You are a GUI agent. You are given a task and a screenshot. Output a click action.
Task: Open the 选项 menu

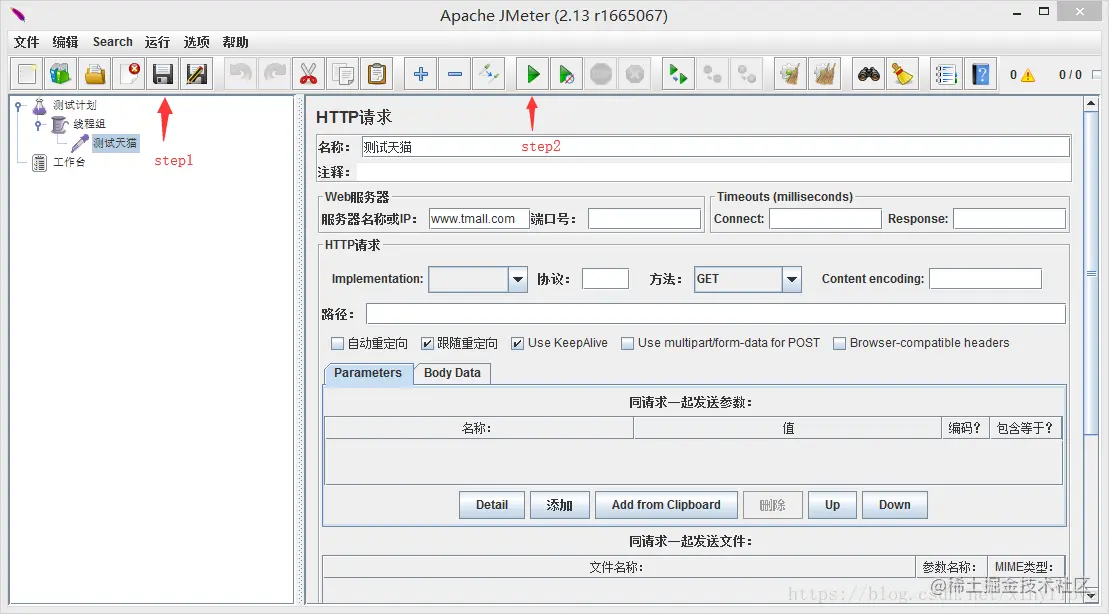pos(196,42)
